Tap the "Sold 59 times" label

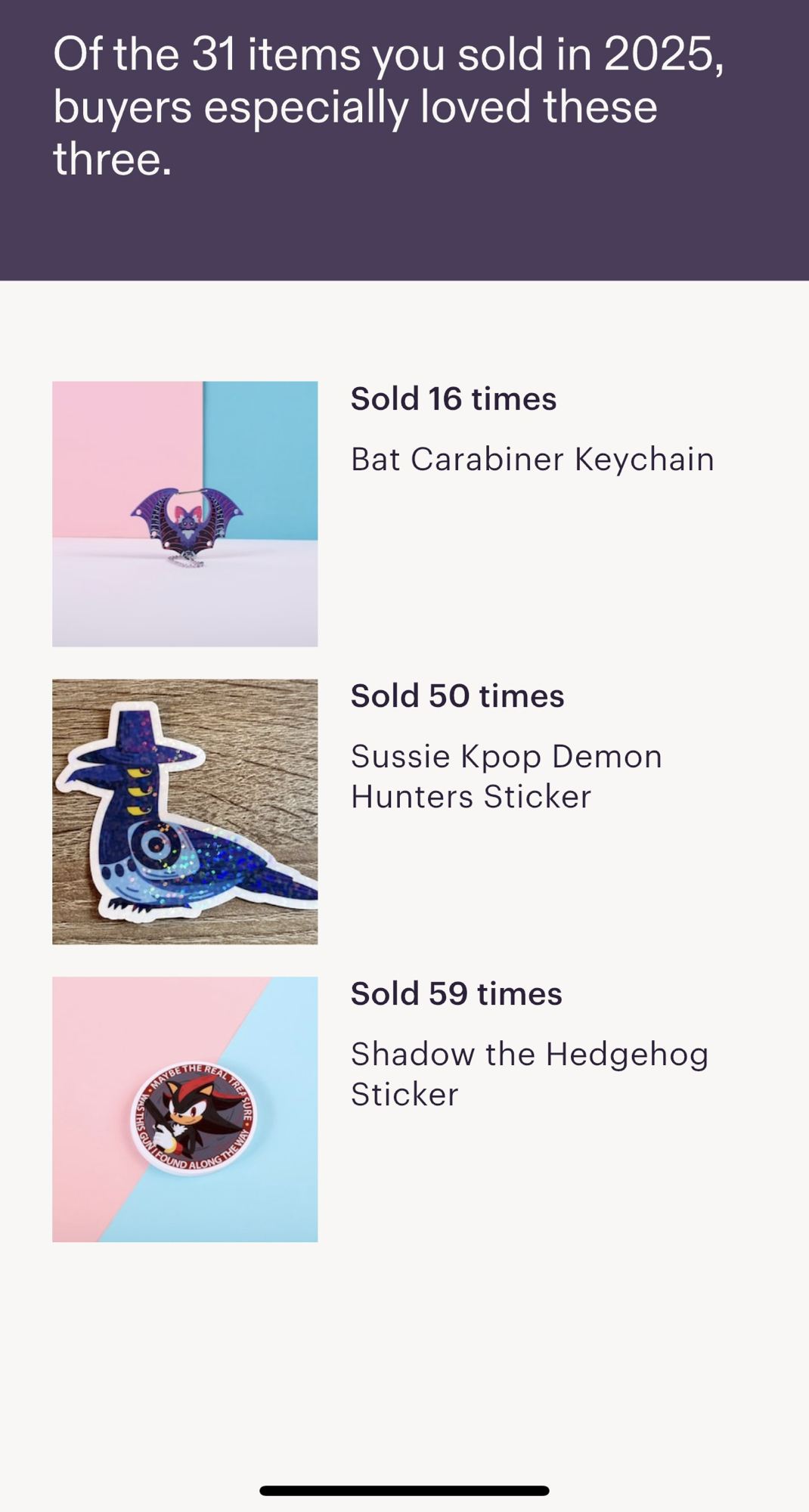click(x=456, y=993)
